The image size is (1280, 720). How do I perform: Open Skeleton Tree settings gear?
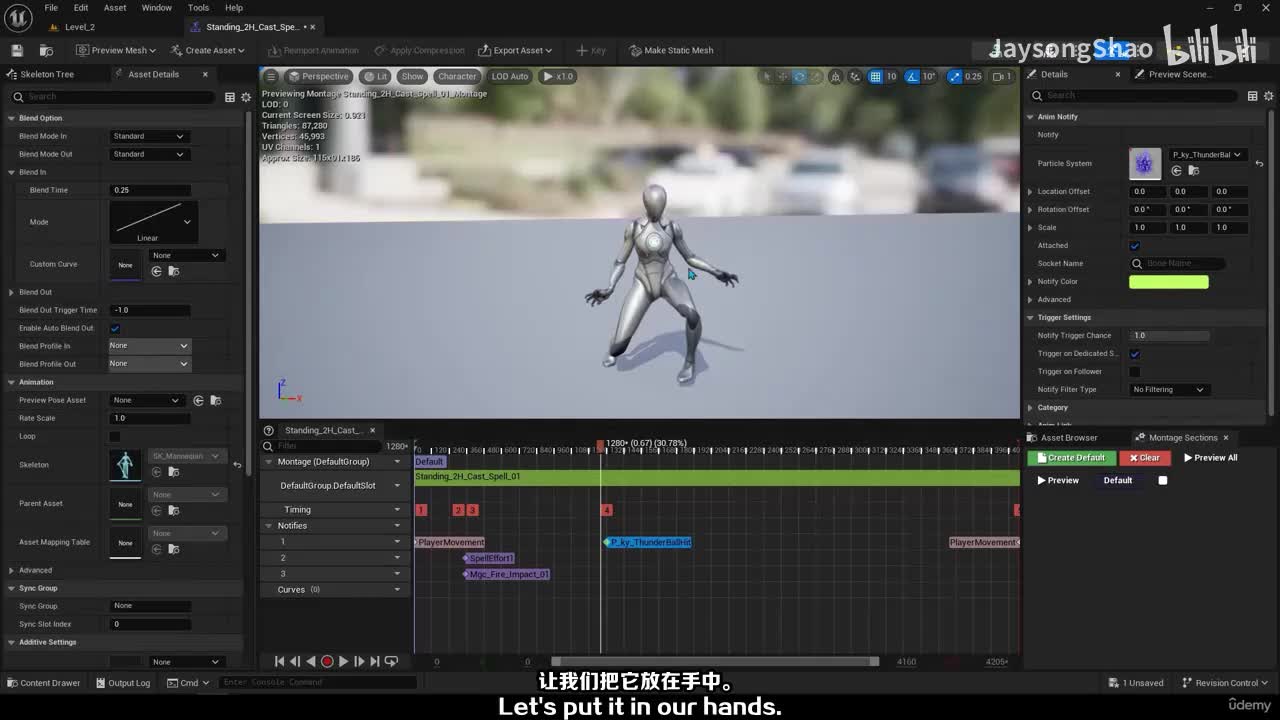[245, 97]
